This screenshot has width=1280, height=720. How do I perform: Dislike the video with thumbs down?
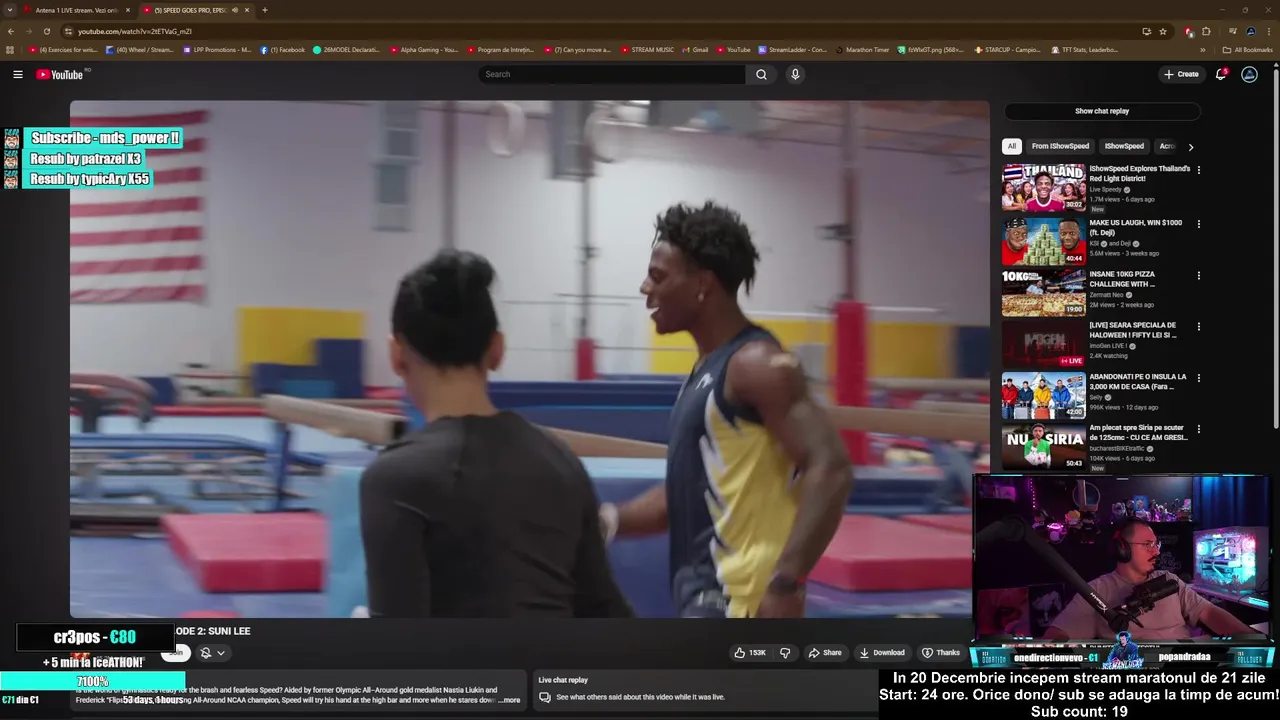(x=785, y=653)
